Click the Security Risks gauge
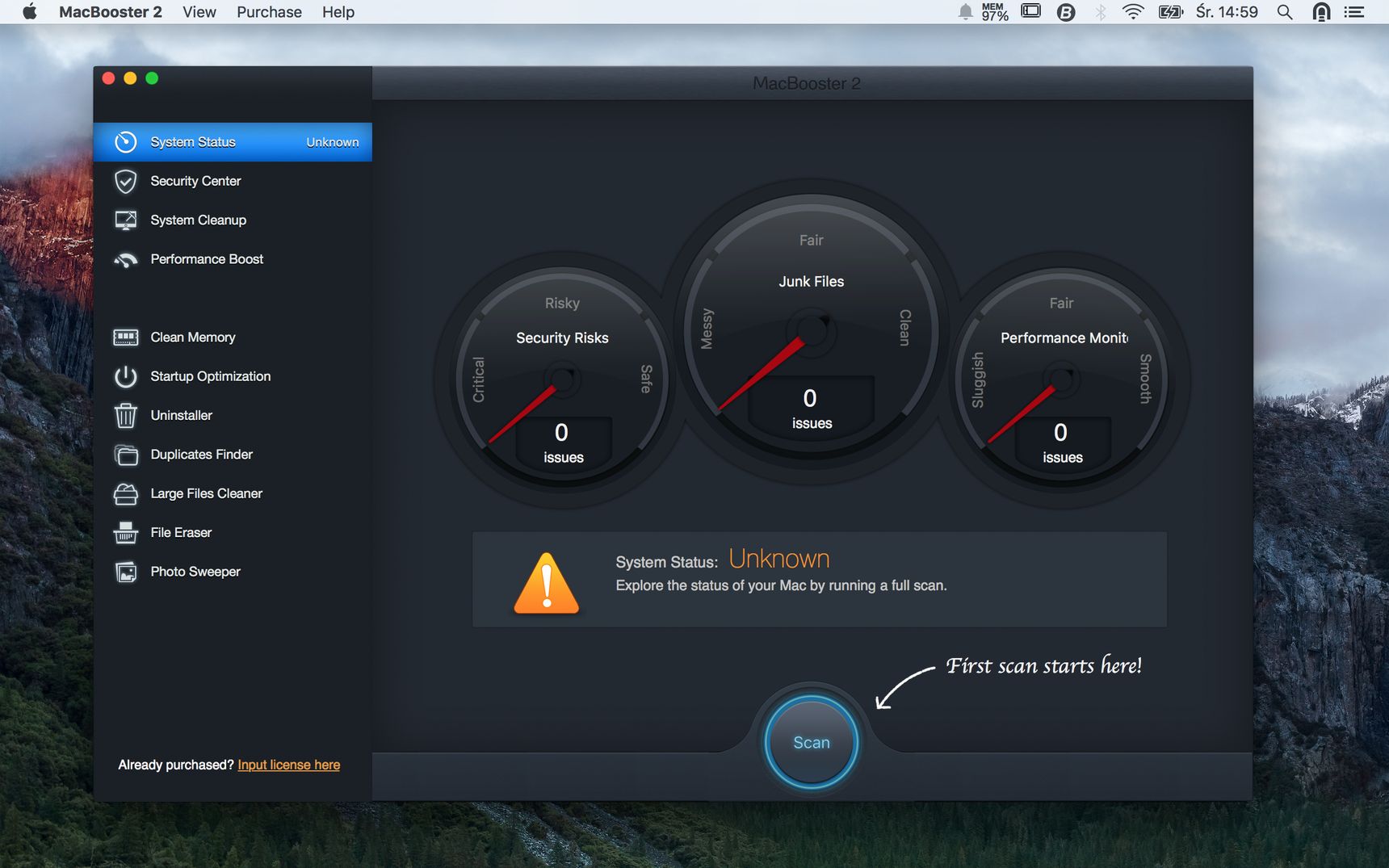1389x868 pixels. [562, 379]
